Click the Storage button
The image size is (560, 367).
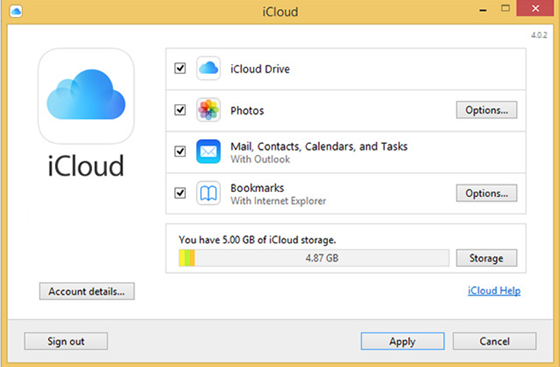tap(486, 258)
